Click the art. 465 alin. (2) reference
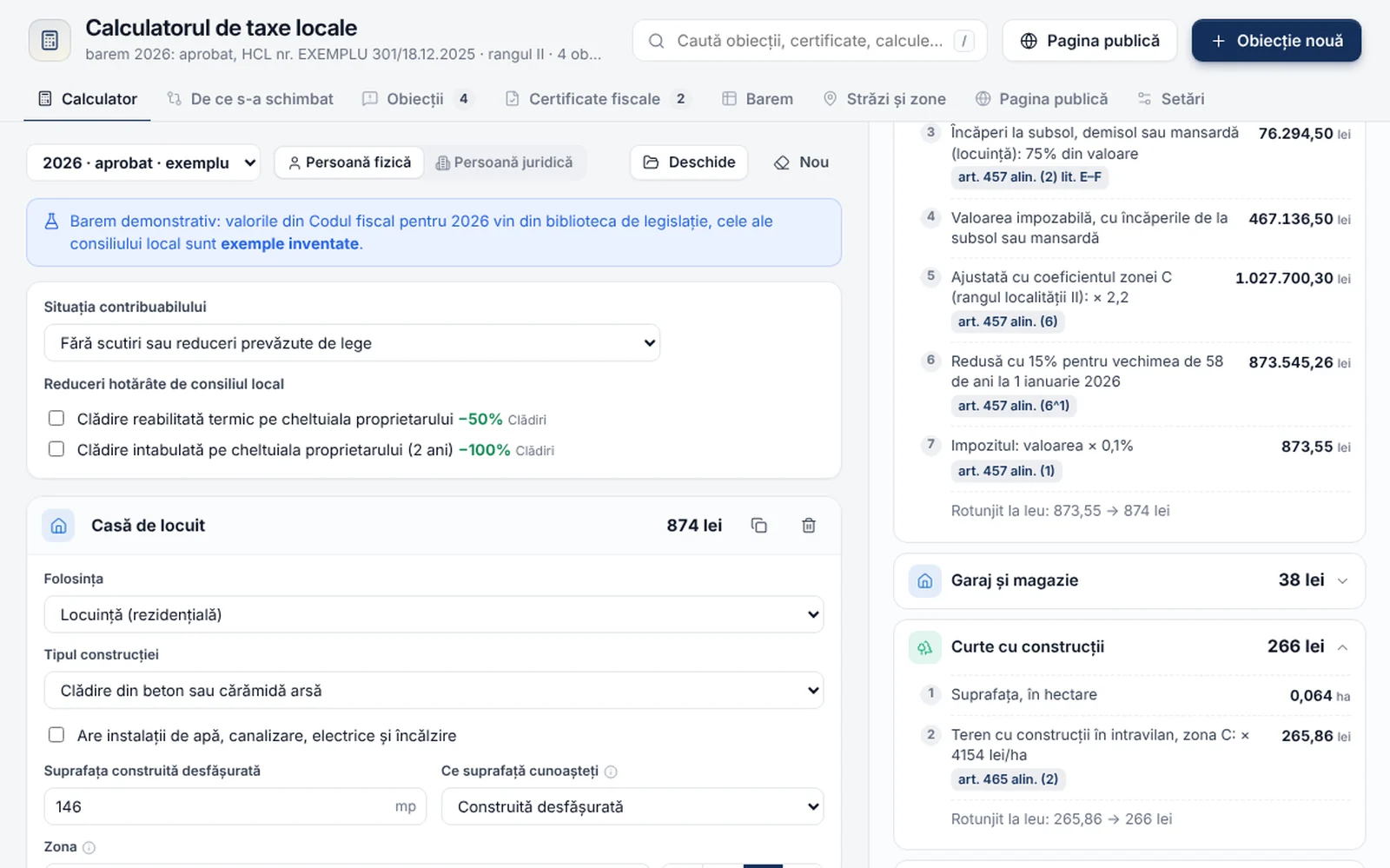Image resolution: width=1390 pixels, height=868 pixels. point(1008,779)
